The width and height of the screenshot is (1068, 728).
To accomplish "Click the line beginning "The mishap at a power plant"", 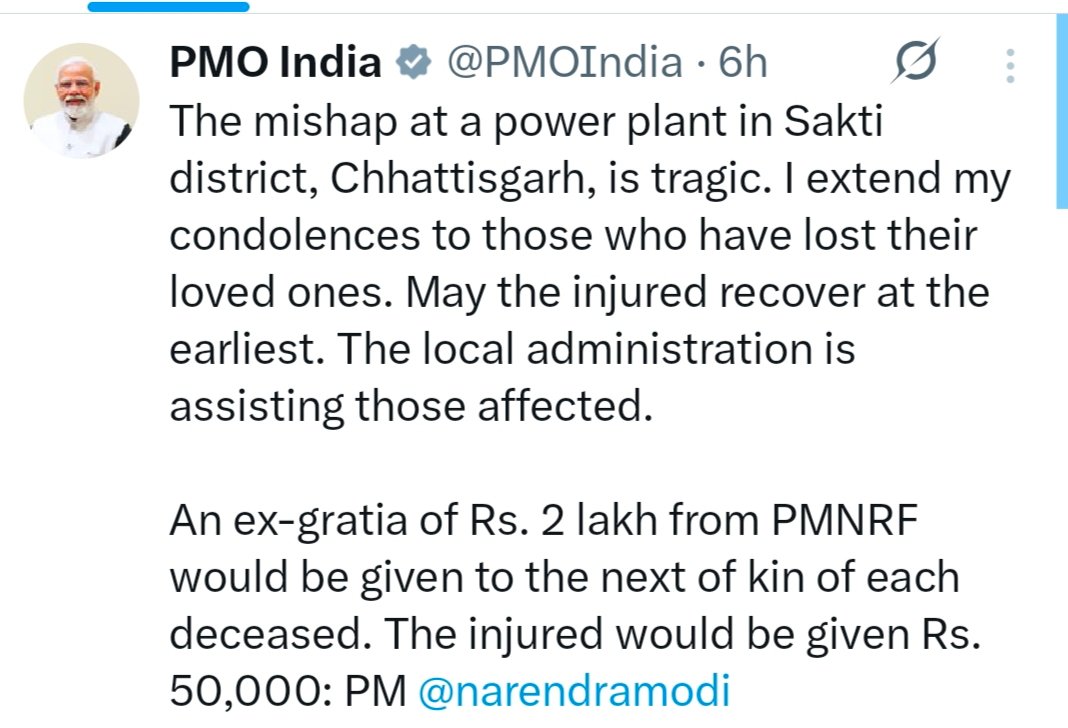I will pyautogui.click(x=529, y=122).
